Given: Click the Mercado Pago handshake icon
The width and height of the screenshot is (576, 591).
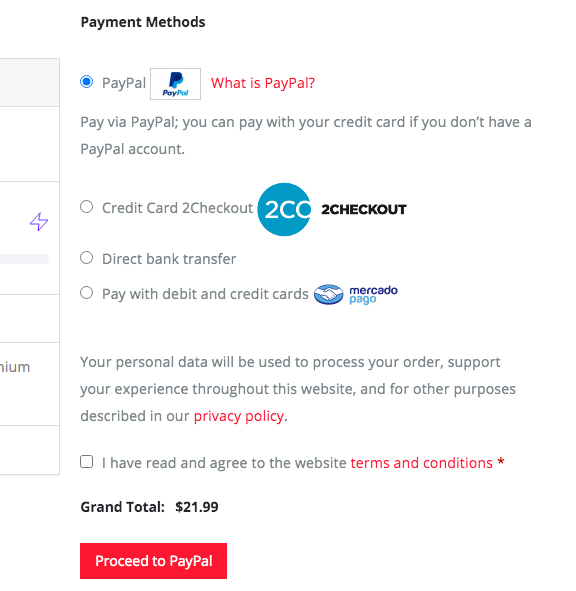Looking at the screenshot, I should tap(328, 294).
